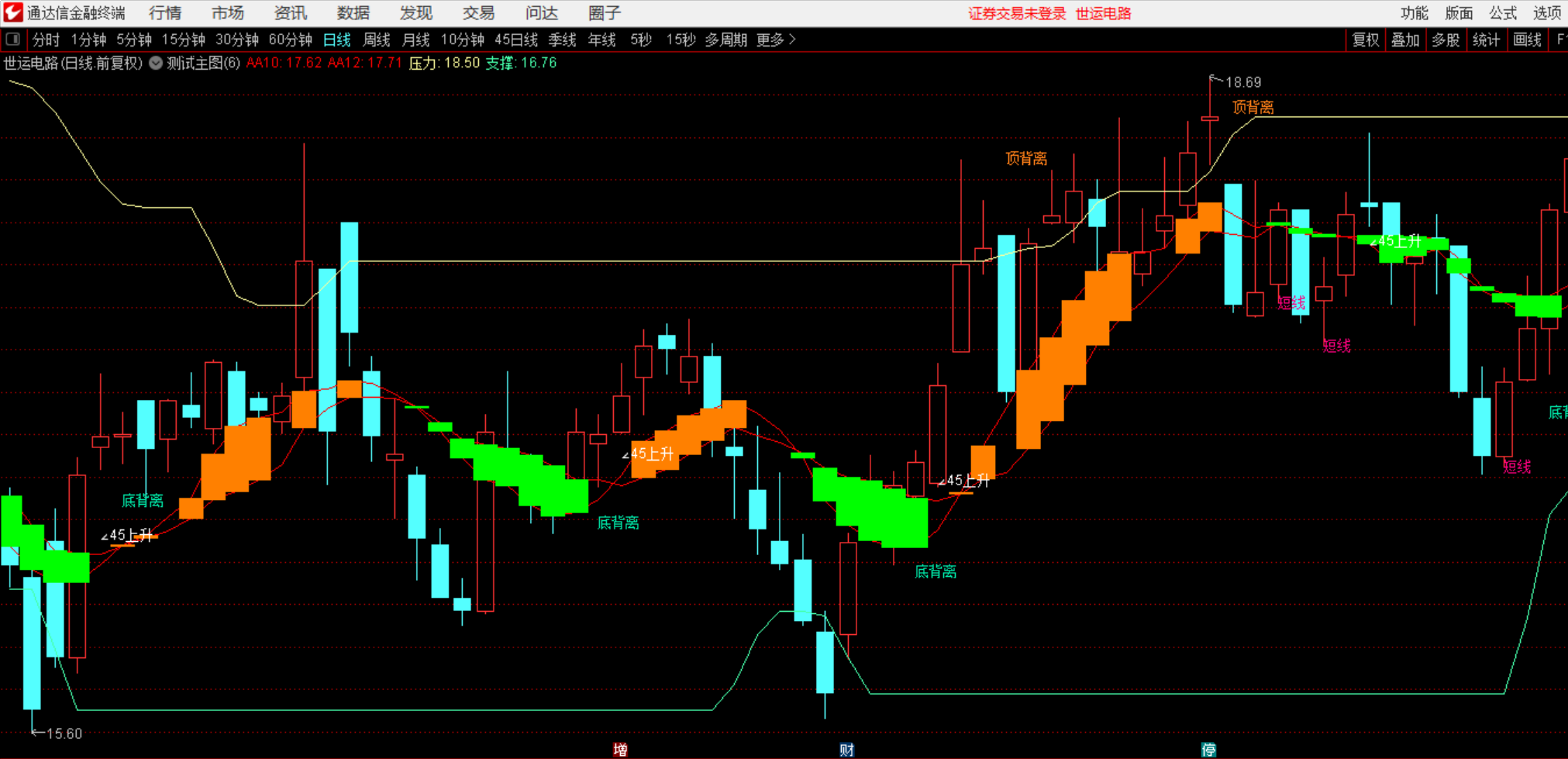Open the 行情 menu
Screen dimensions: 1568x759
click(165, 13)
